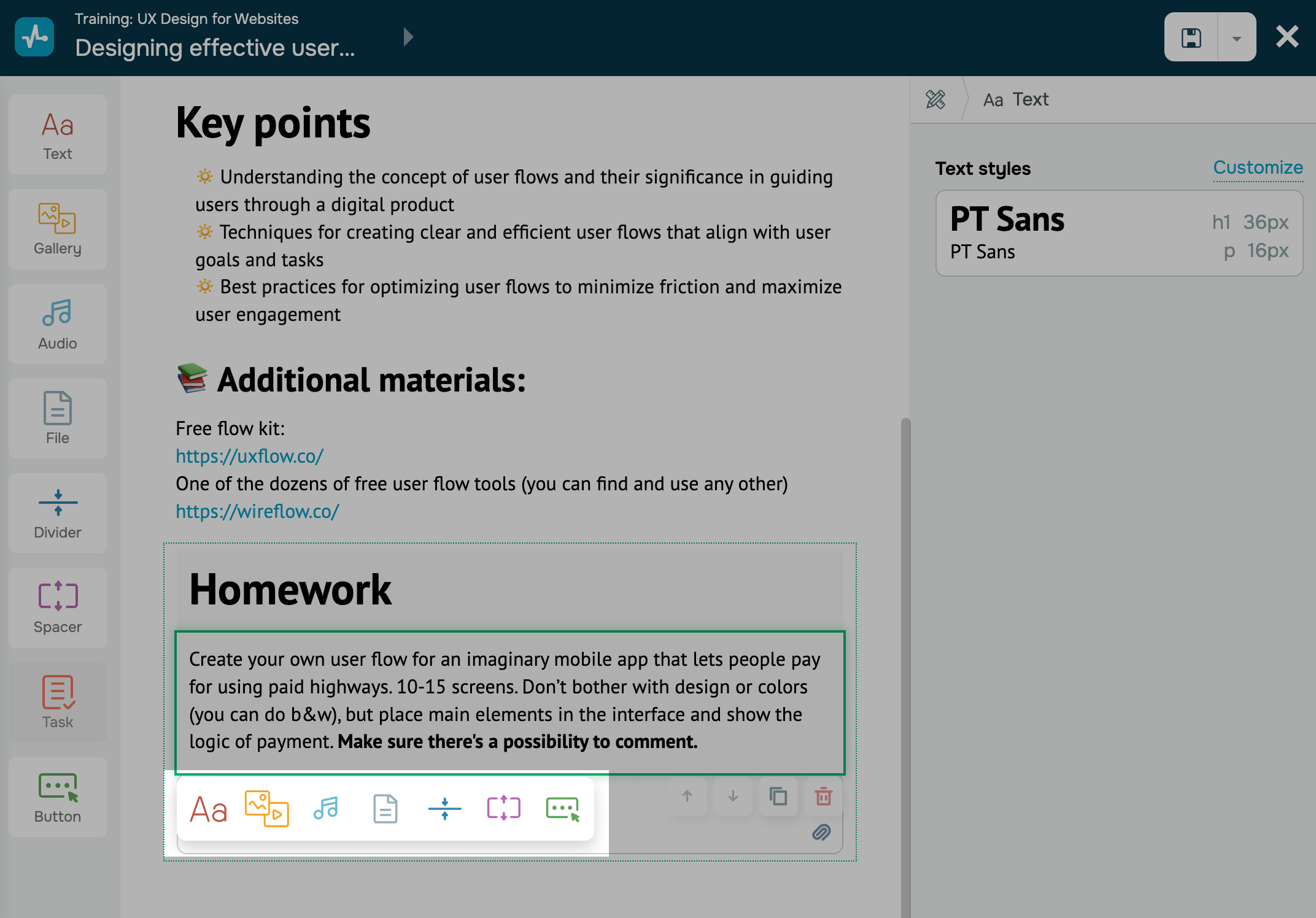
Task: Choose the Audio block in sidebar
Action: 58,324
